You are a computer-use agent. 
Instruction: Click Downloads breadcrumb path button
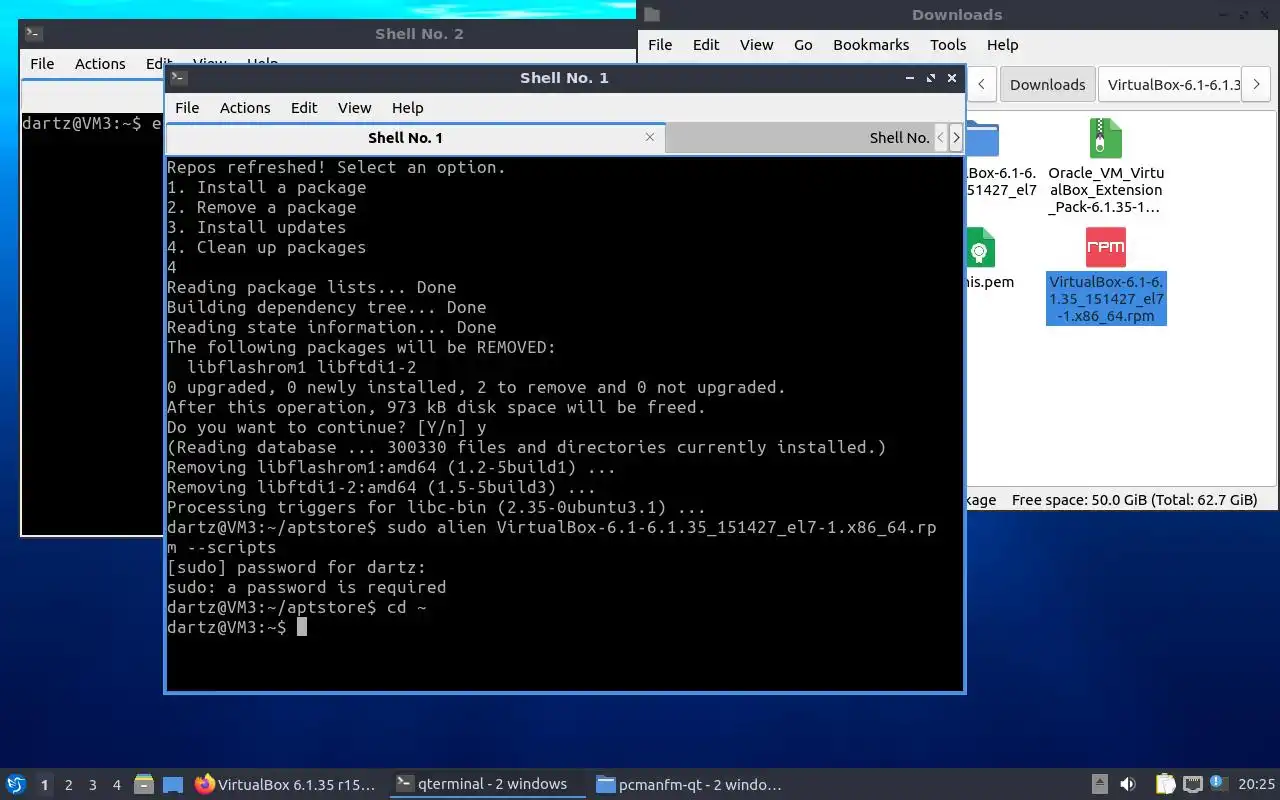(1047, 85)
